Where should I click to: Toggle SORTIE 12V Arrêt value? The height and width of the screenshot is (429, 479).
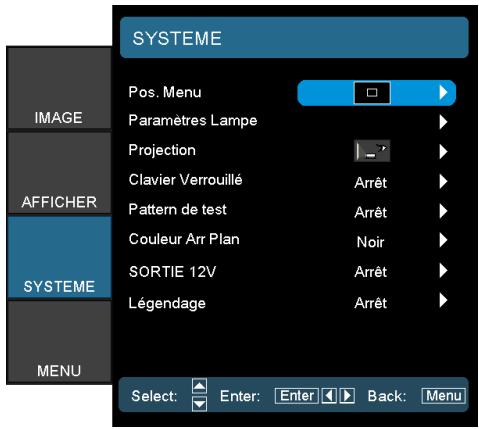(x=371, y=272)
